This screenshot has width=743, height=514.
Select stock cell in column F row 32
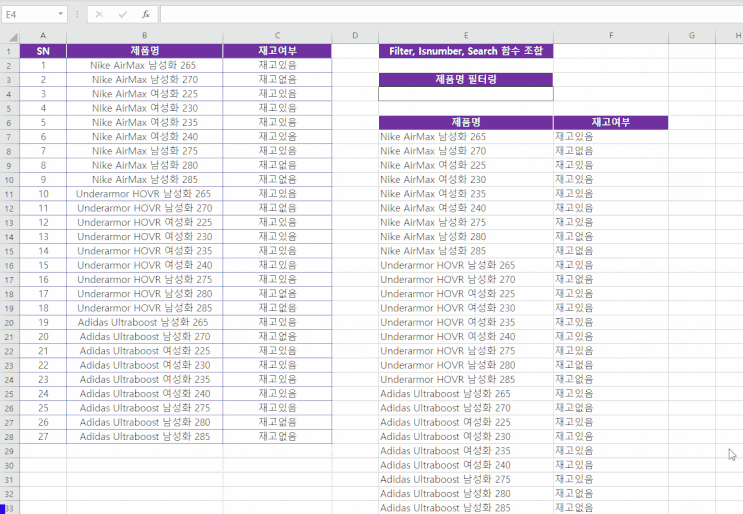click(x=611, y=494)
